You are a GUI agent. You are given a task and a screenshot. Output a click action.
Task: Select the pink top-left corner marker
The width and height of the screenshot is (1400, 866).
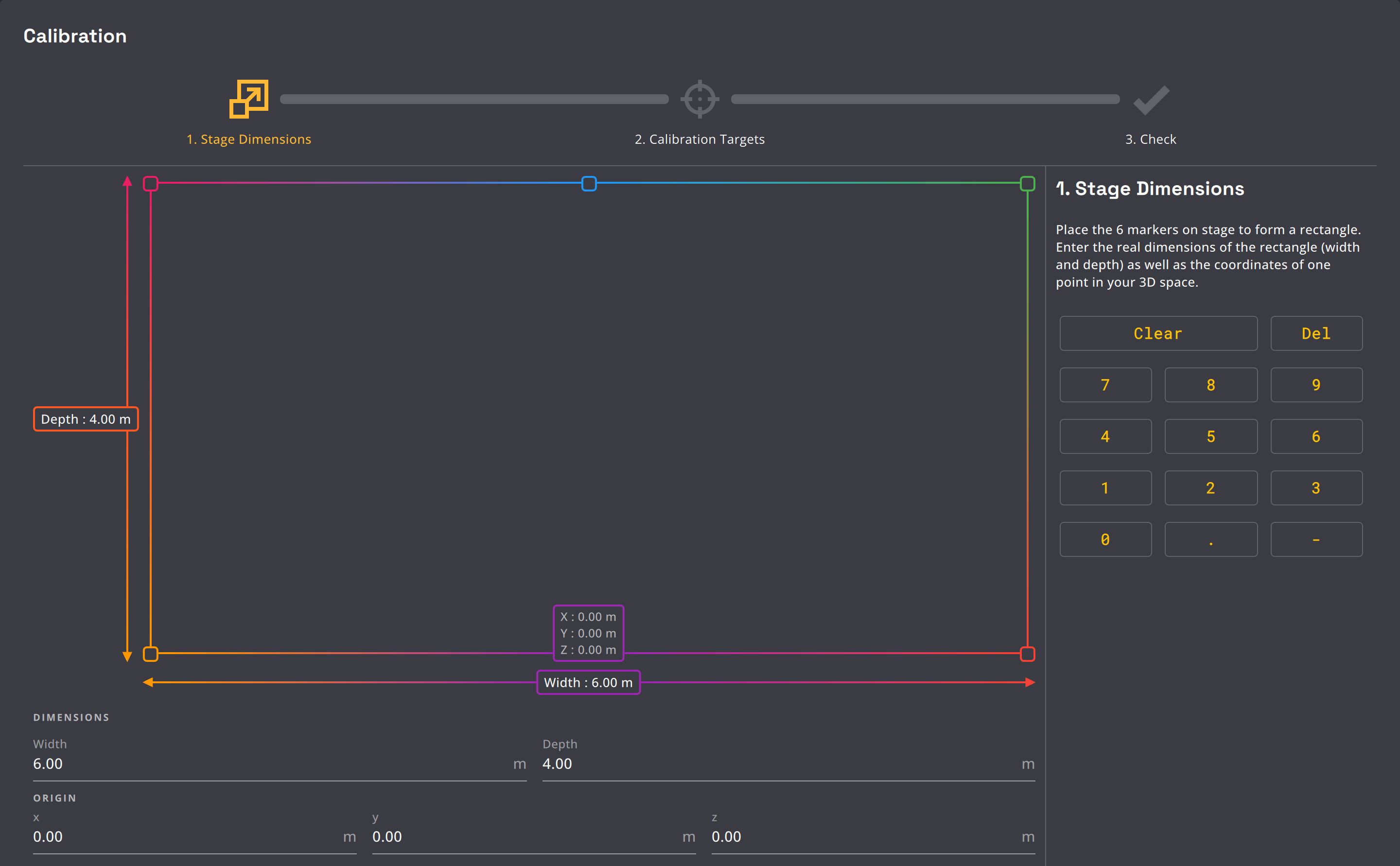[151, 183]
